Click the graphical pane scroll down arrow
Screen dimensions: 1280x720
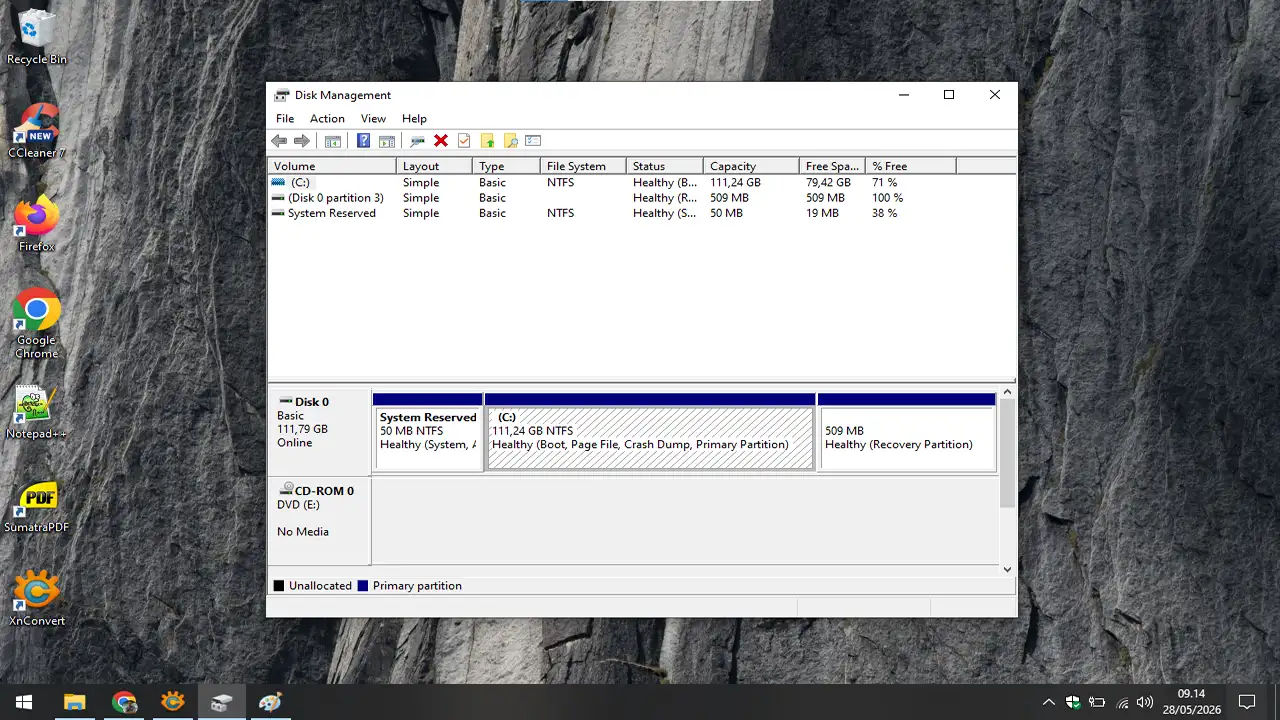click(1007, 569)
